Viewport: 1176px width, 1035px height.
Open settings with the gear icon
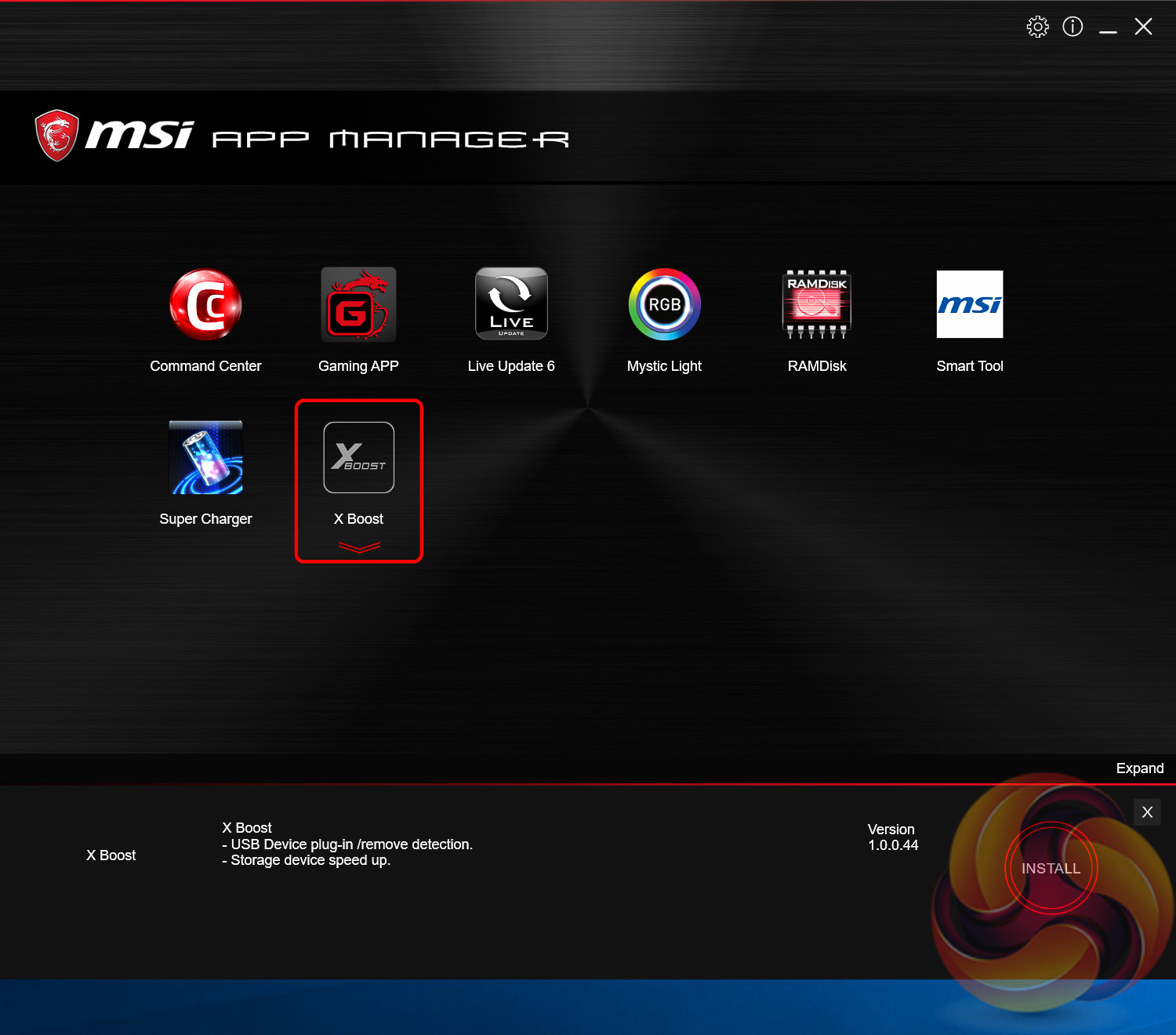(x=1037, y=27)
